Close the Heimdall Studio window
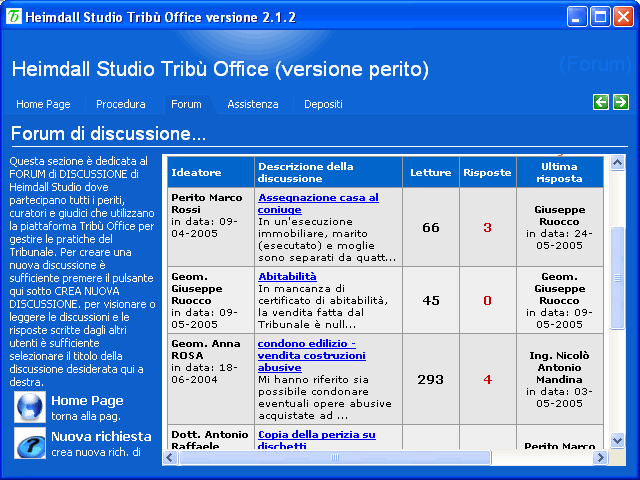 (x=623, y=17)
